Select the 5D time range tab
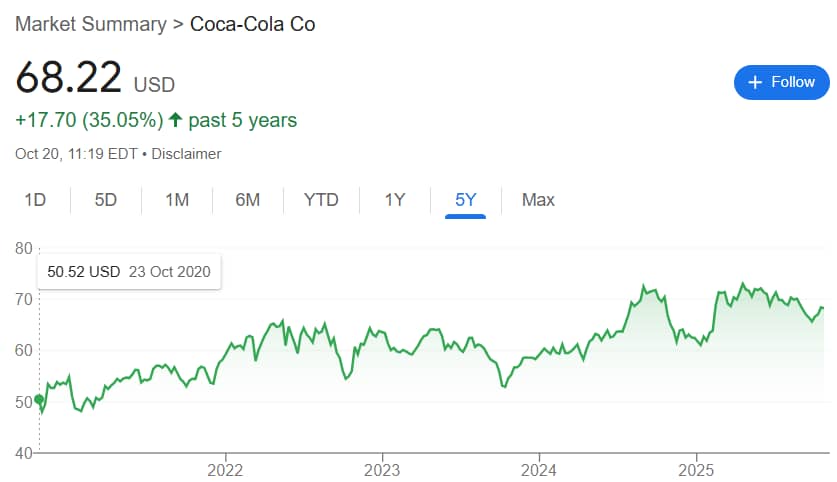837x482 pixels. [106, 200]
